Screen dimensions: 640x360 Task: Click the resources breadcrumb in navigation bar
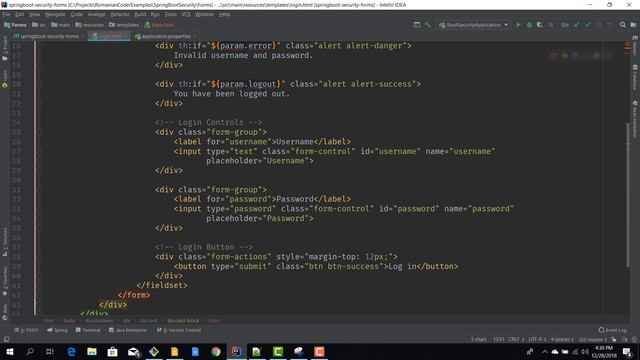pos(90,25)
